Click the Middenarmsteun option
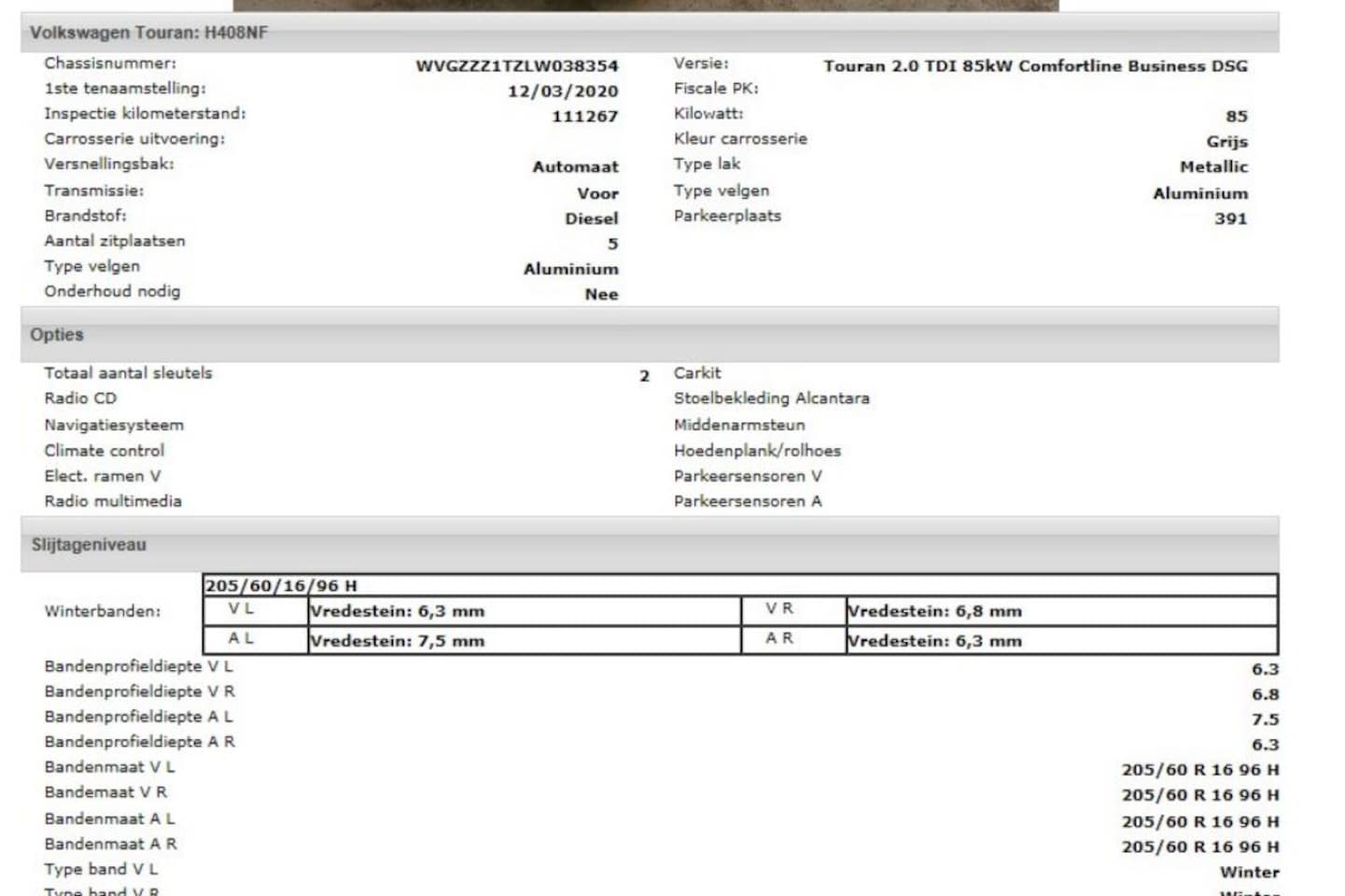This screenshot has width=1345, height=896. pos(739,426)
